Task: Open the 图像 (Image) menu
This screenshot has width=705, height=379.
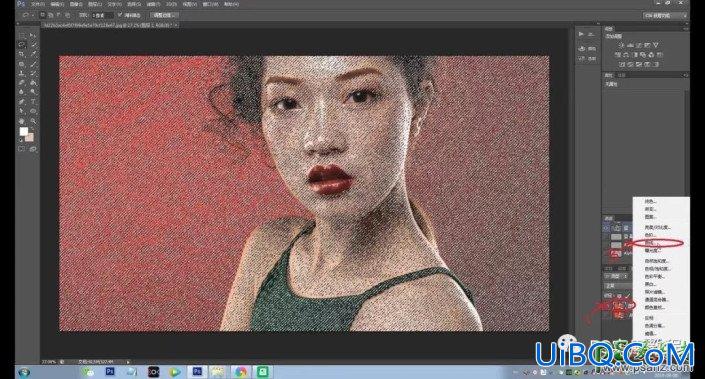Action: coord(76,4)
